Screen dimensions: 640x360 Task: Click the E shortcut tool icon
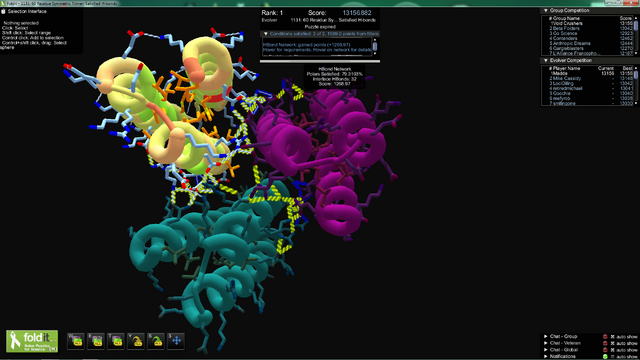pyautogui.click(x=96, y=341)
